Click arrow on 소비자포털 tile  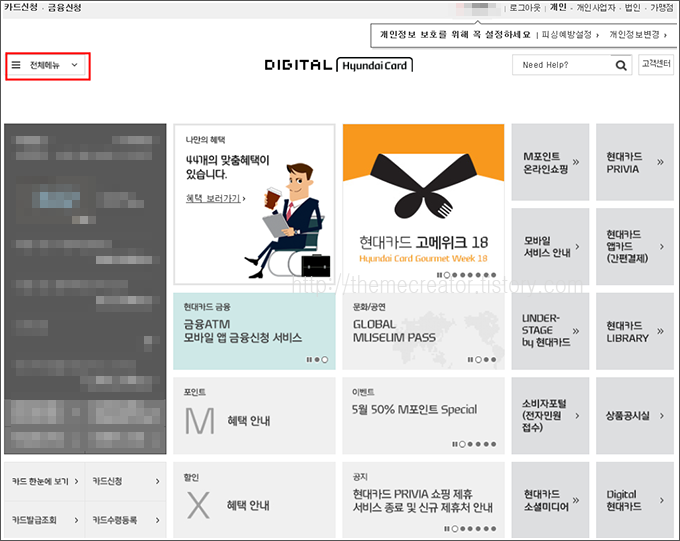[577, 416]
